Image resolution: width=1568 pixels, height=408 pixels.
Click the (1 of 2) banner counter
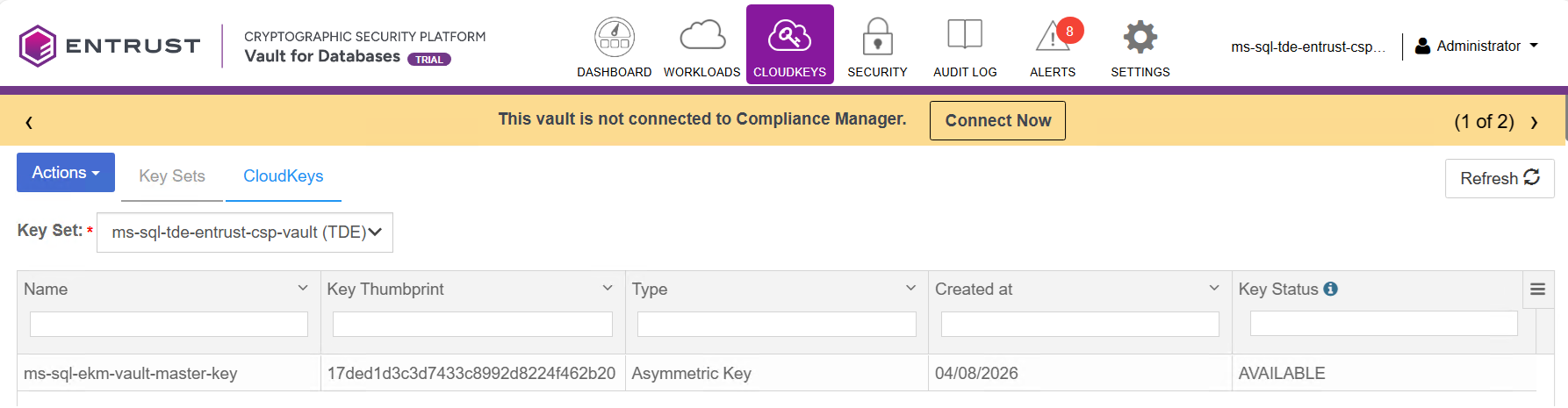[1484, 122]
